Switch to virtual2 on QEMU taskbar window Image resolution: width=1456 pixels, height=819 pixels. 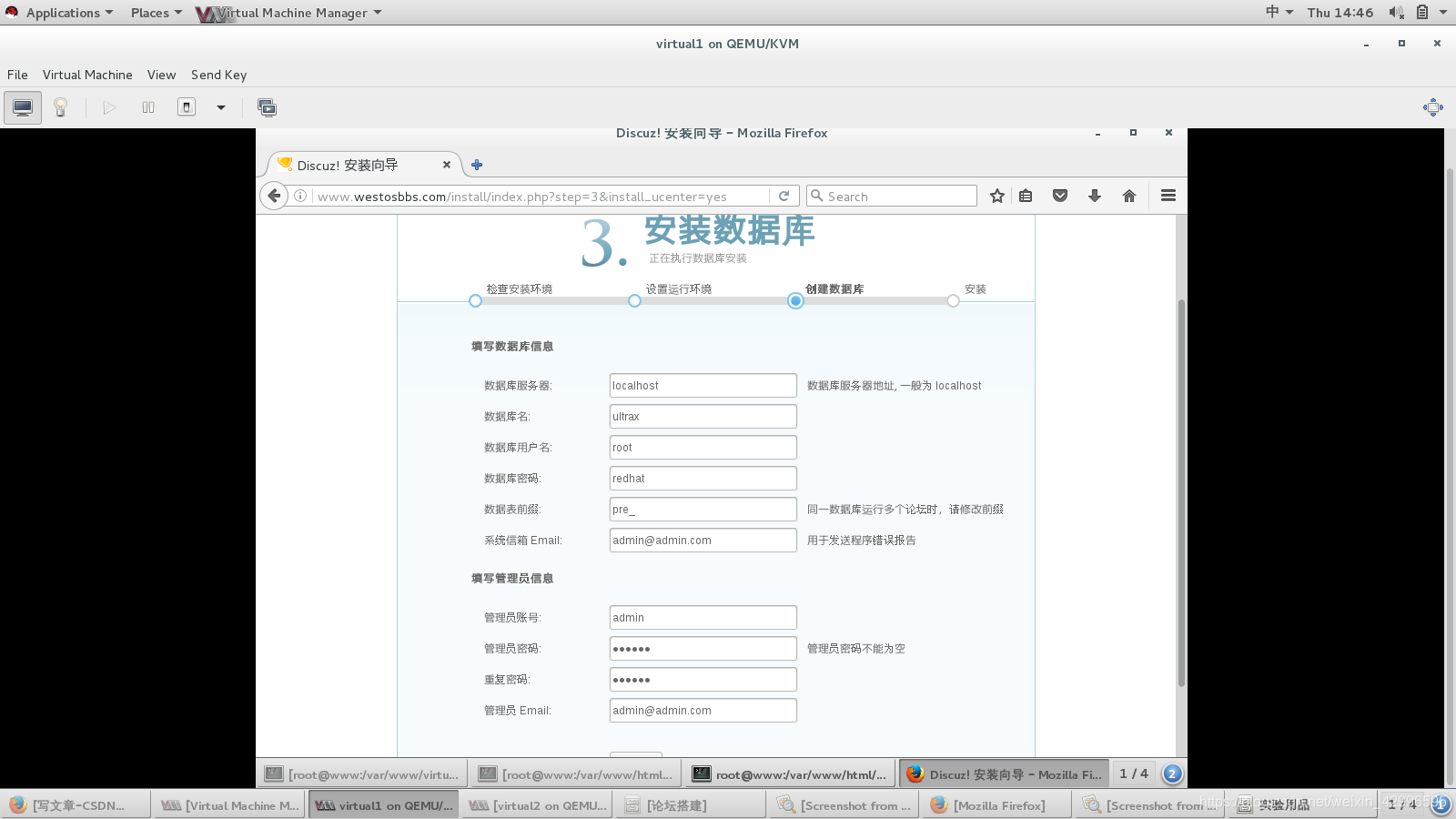click(x=536, y=805)
